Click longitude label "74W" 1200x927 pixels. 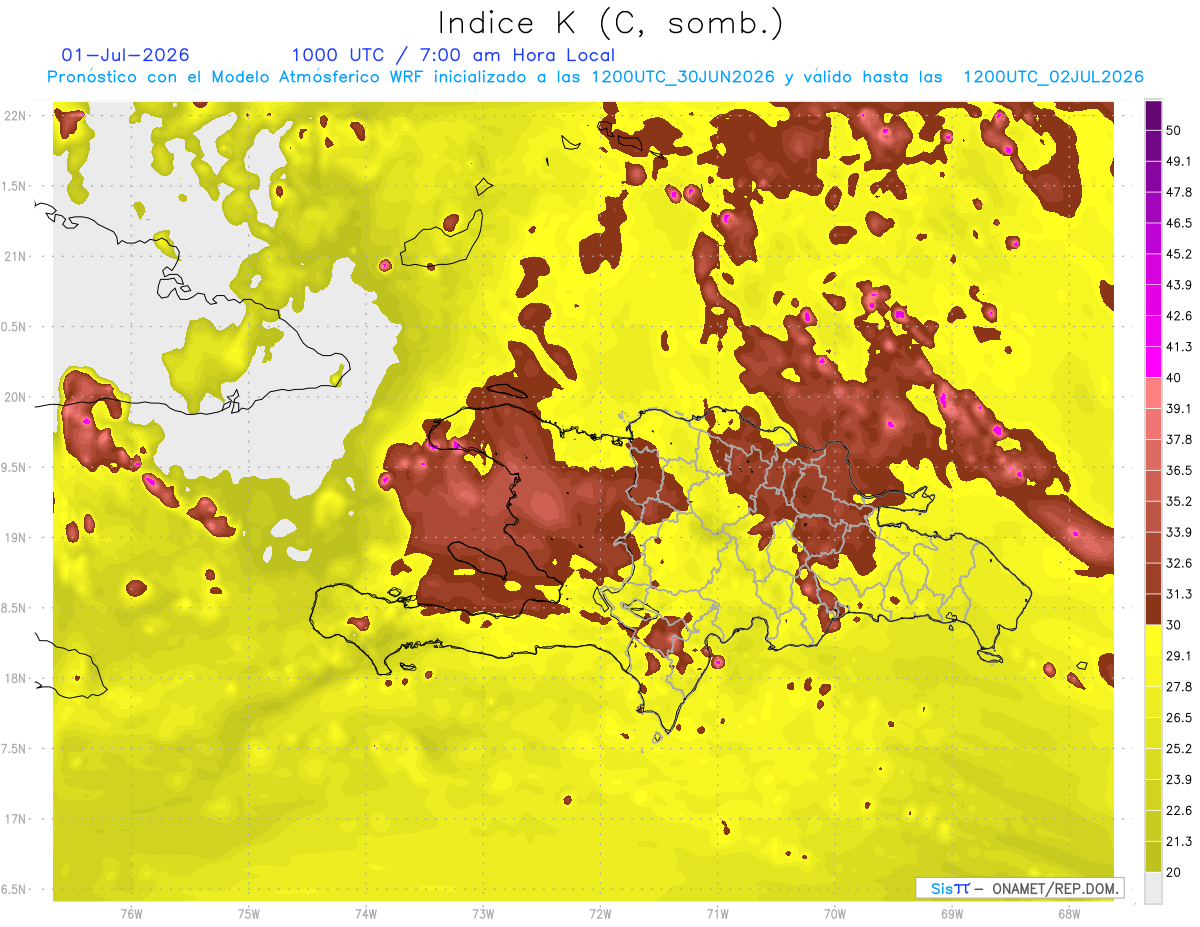365,914
